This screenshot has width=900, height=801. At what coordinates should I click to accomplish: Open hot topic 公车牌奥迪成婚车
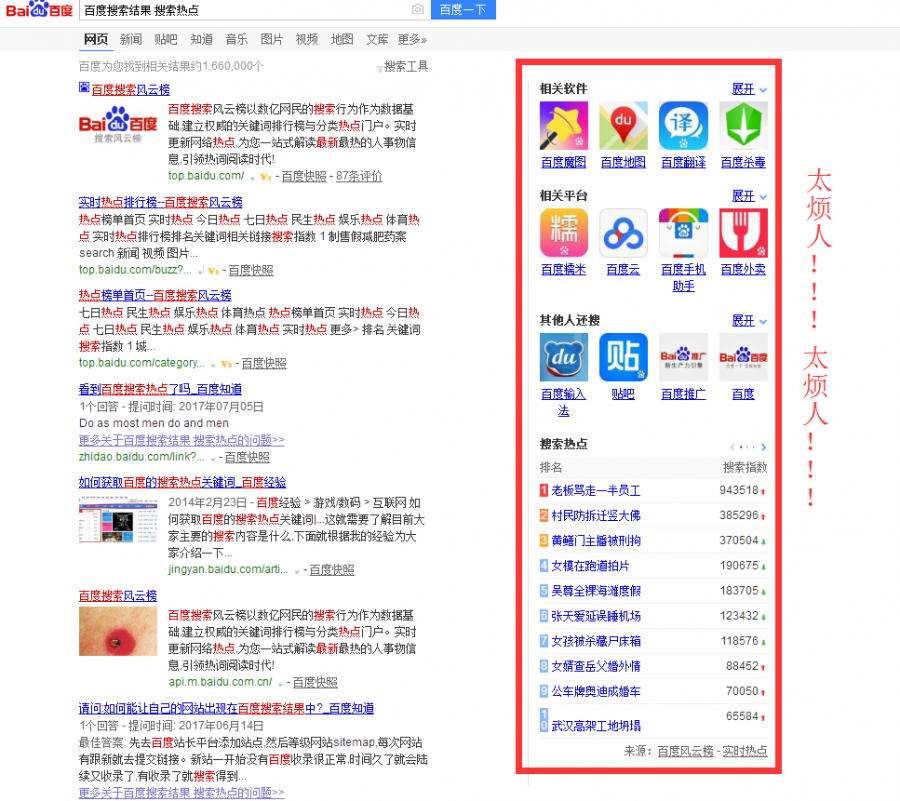pos(596,692)
